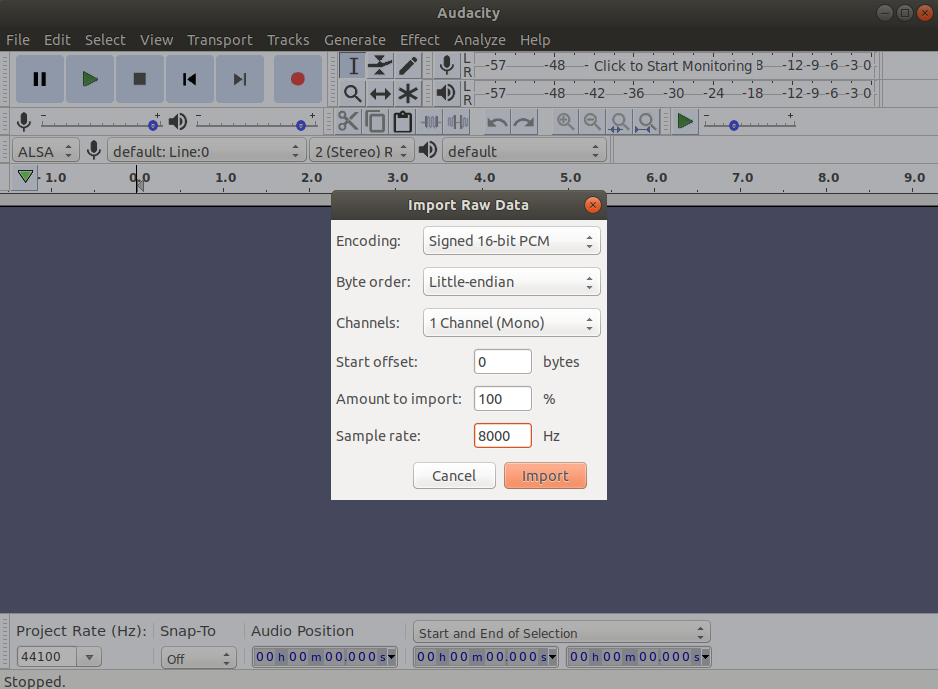Click Fit selection to width icon
The image size is (938, 689).
(619, 122)
